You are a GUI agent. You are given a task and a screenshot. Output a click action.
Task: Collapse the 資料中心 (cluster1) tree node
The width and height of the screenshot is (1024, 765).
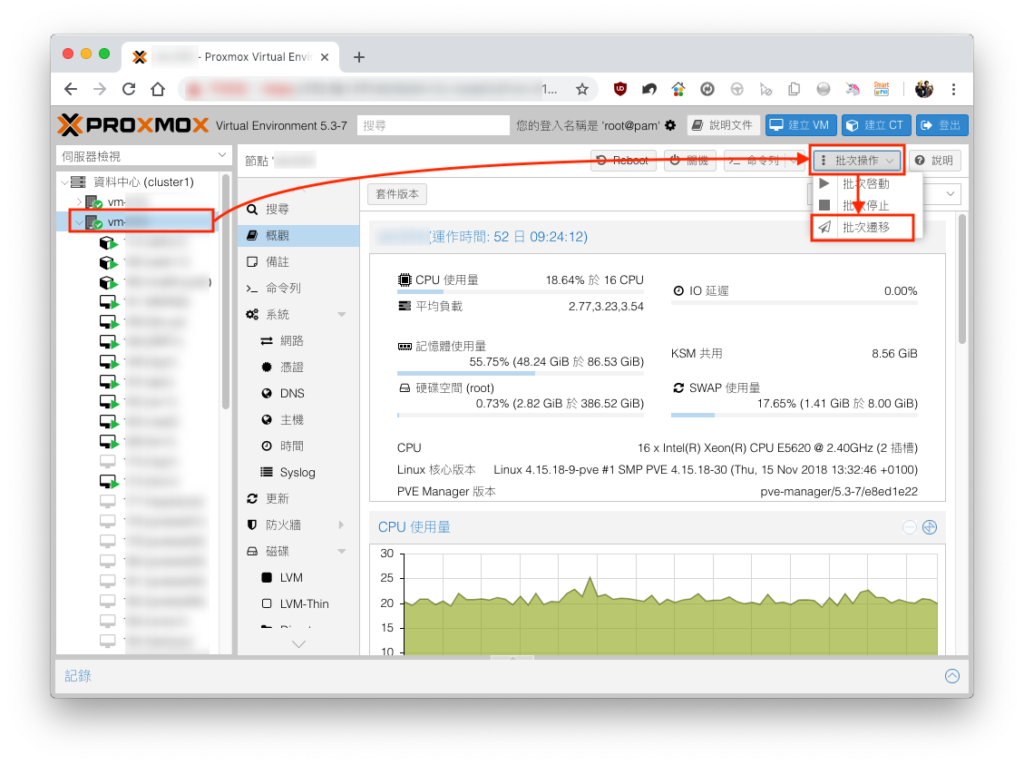point(64,182)
